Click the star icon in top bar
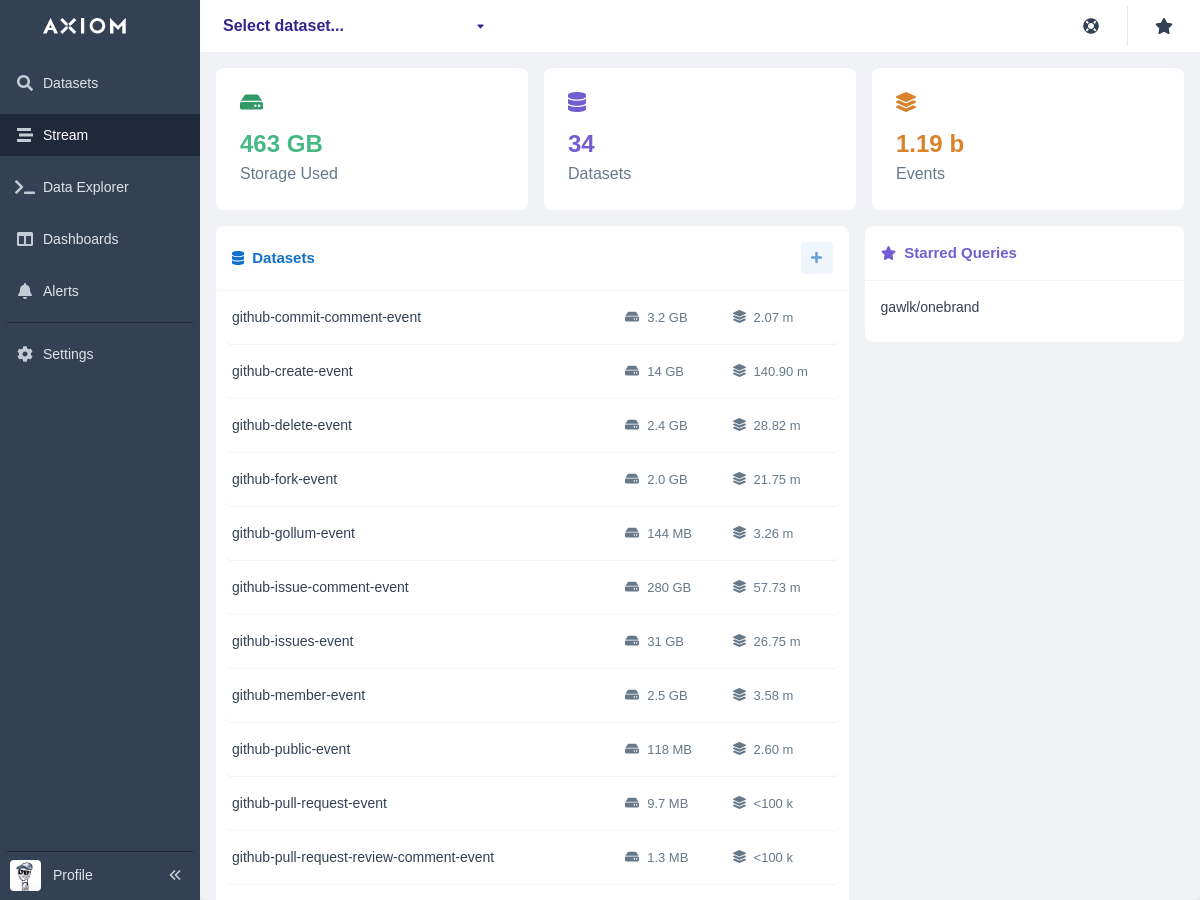The height and width of the screenshot is (900, 1200). [x=1164, y=26]
